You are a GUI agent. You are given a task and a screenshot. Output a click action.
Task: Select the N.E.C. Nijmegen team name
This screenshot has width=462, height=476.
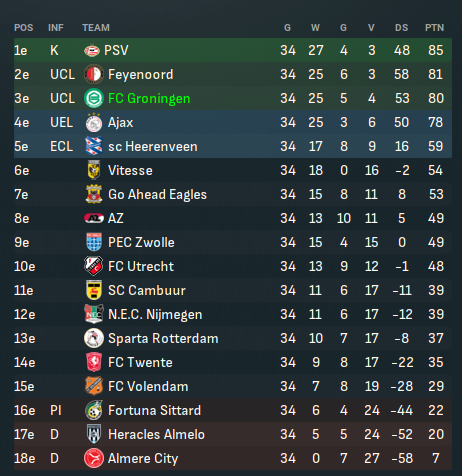[155, 314]
